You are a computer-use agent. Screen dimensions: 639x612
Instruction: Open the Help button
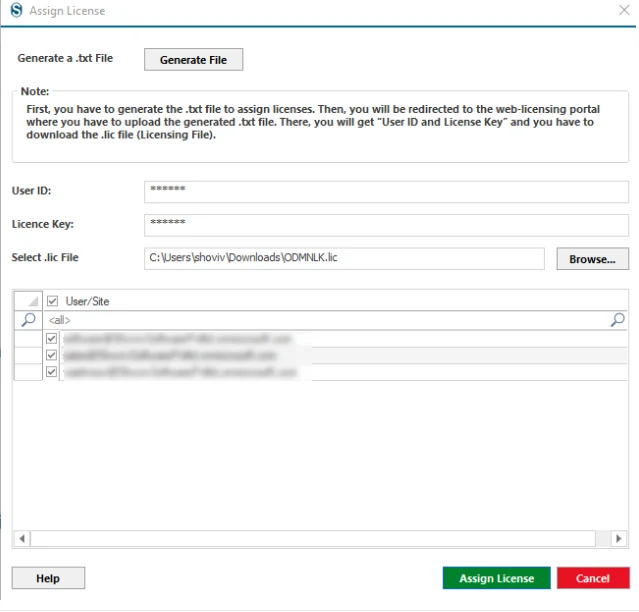coord(48,578)
